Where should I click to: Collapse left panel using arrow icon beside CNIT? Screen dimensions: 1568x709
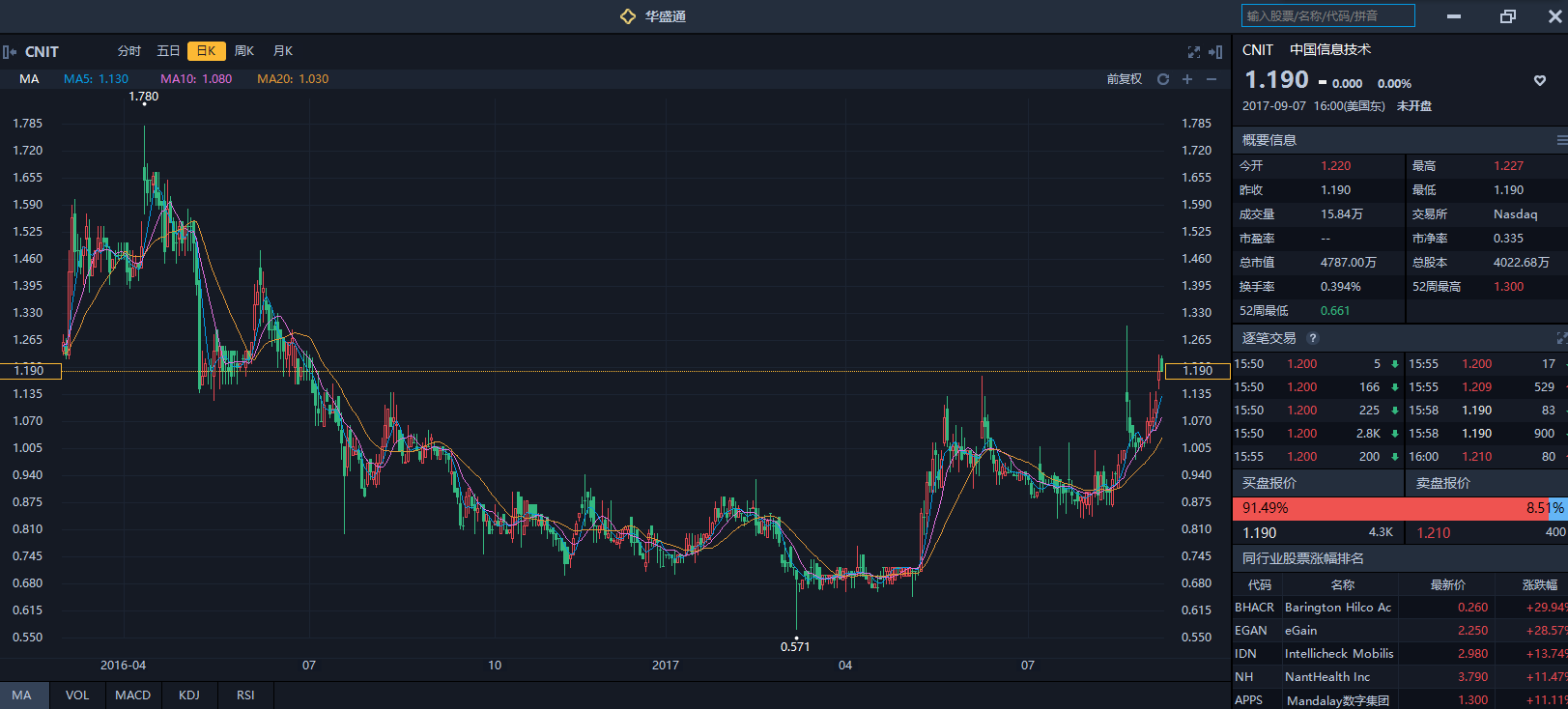9,52
